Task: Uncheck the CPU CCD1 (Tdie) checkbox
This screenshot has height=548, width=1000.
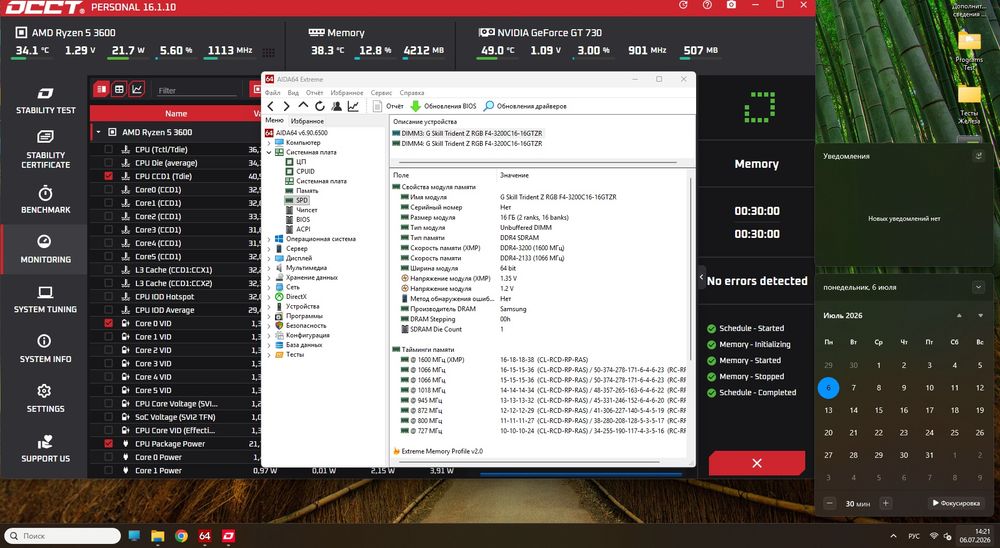Action: pos(108,176)
